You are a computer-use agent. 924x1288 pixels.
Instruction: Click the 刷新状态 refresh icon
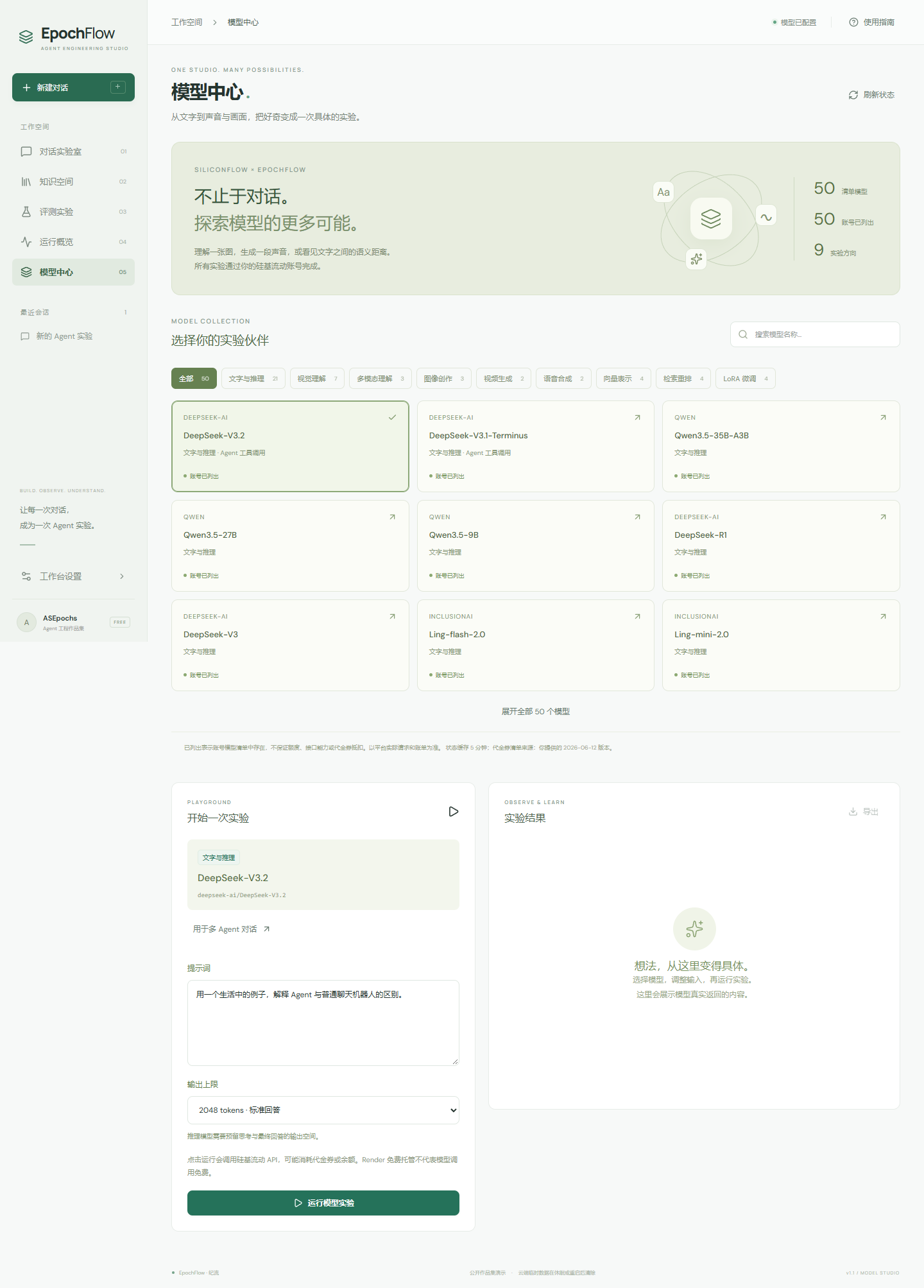(x=853, y=95)
